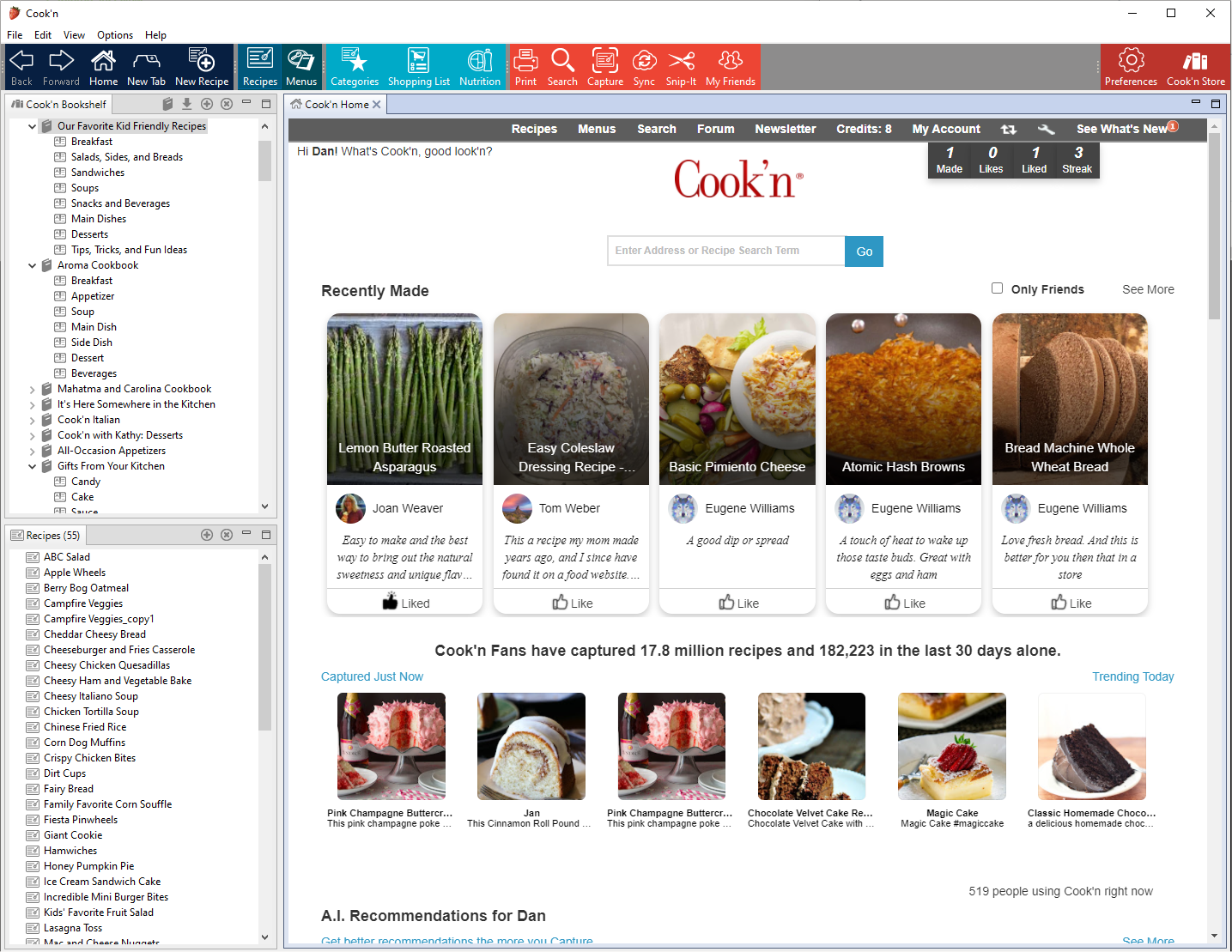Click the Go search button

point(864,251)
